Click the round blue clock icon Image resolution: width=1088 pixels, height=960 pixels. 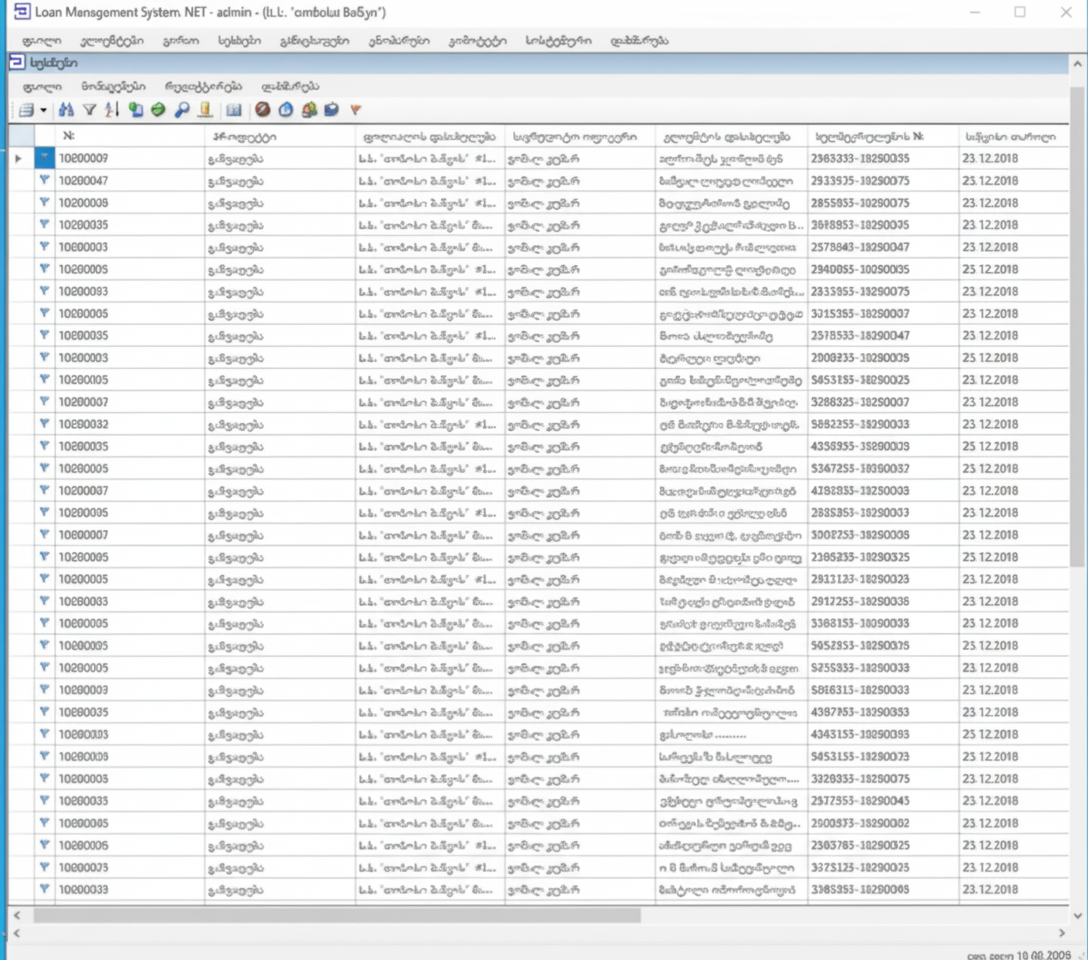coord(286,110)
